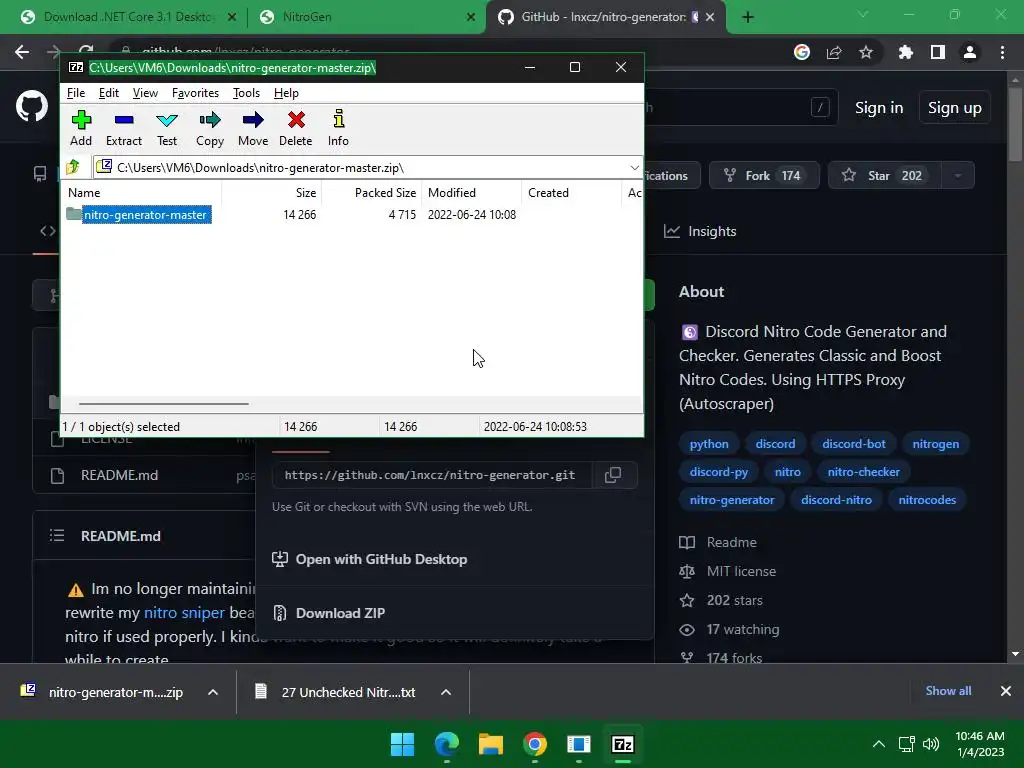This screenshot has width=1024, height=768.
Task: Click Sign up on GitHub
Action: point(955,108)
